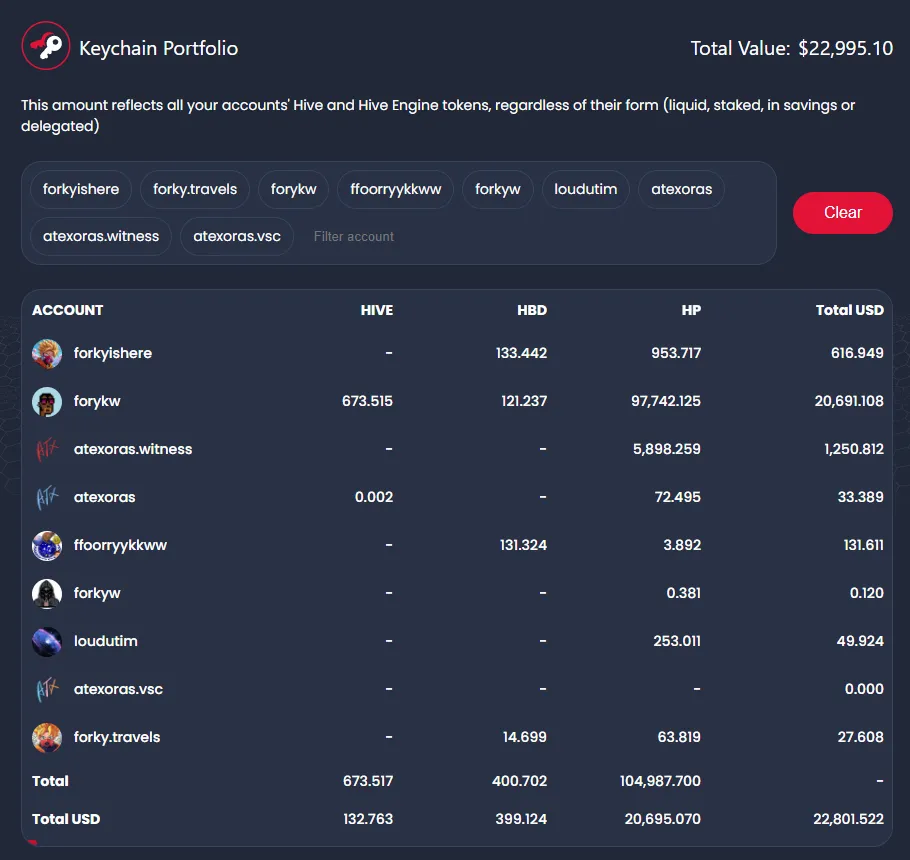Viewport: 910px width, 860px height.
Task: Click the forkyishere account avatar
Action: click(47, 353)
